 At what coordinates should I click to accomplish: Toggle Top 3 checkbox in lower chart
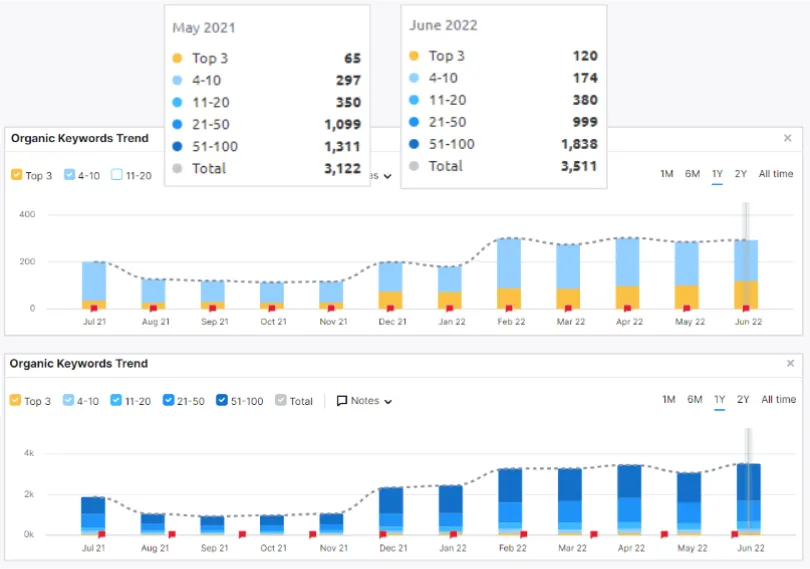pyautogui.click(x=15, y=400)
